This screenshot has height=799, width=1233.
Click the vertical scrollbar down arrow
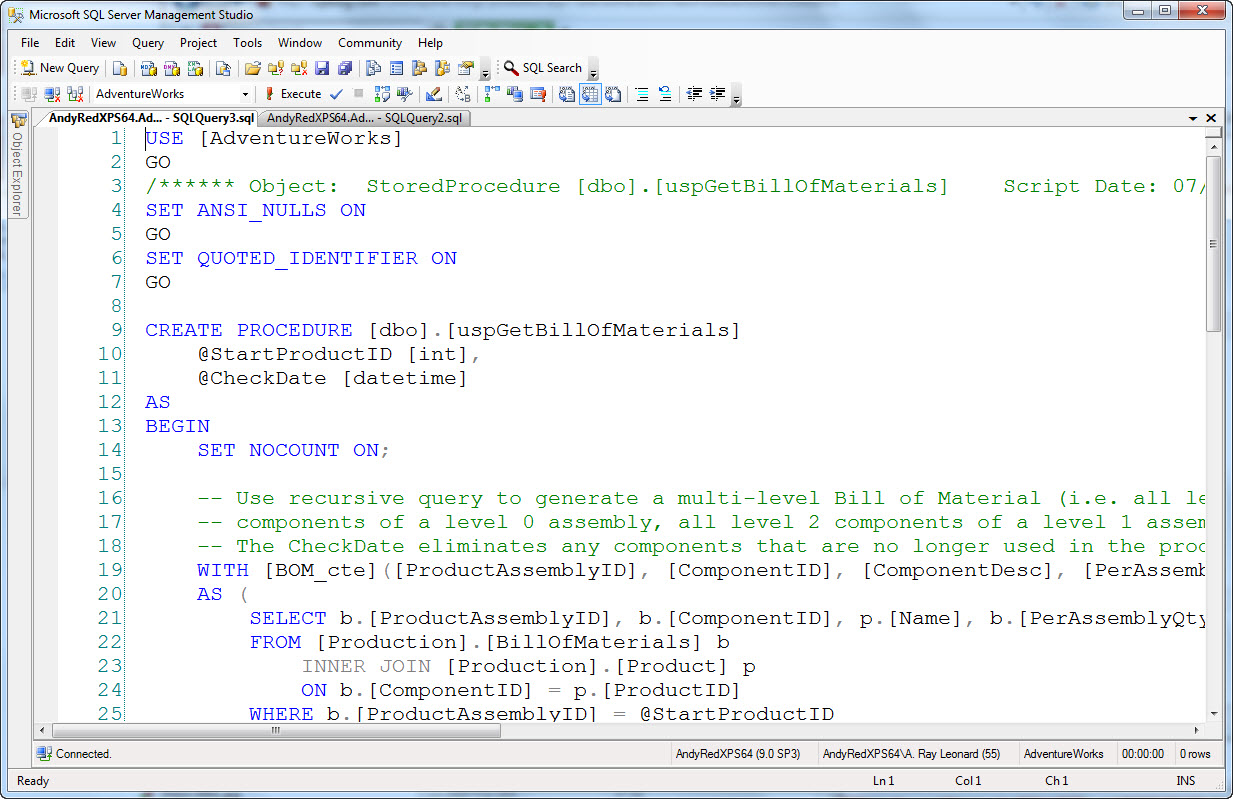[1213, 714]
